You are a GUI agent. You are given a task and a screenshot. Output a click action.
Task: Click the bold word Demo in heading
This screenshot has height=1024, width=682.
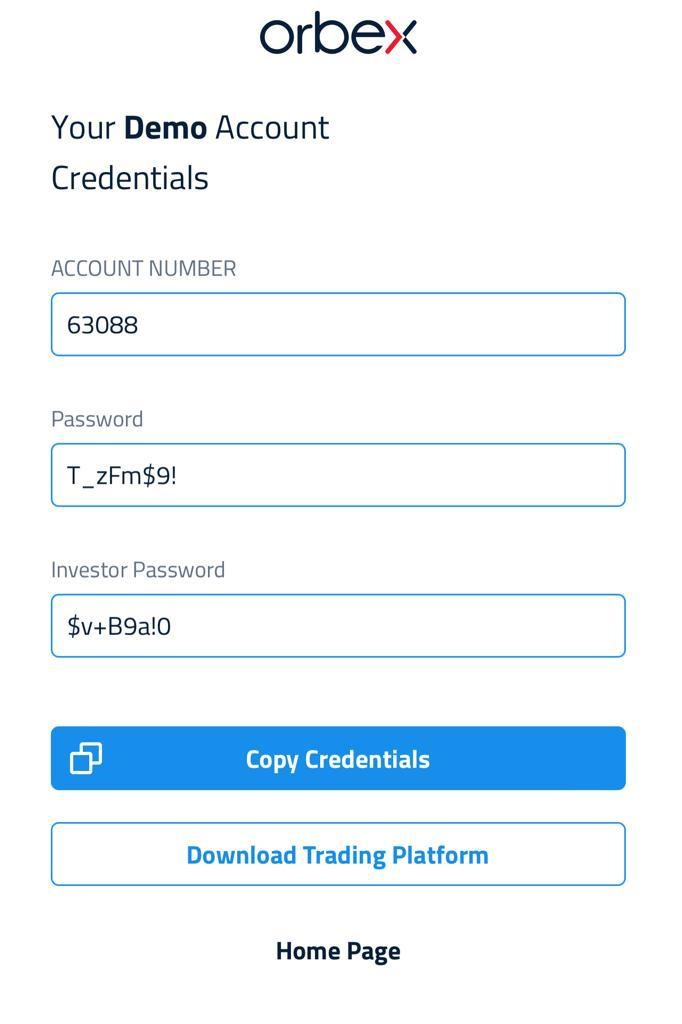[165, 127]
